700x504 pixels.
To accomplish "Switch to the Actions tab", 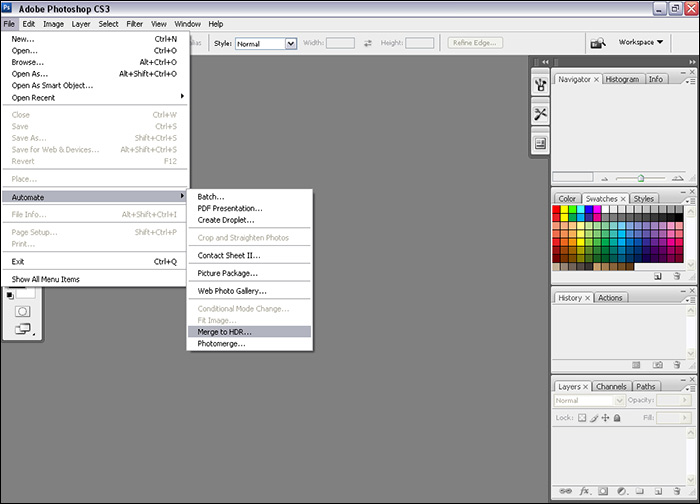I will (x=610, y=298).
